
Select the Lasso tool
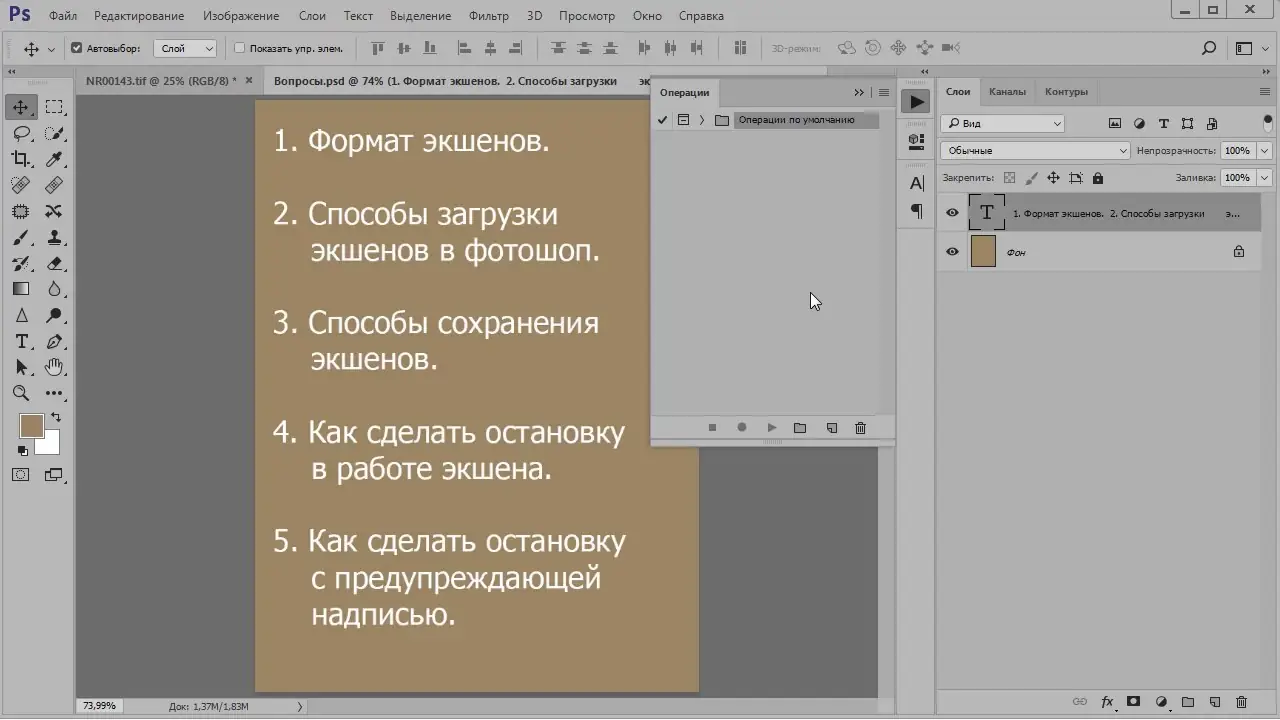tap(21, 133)
